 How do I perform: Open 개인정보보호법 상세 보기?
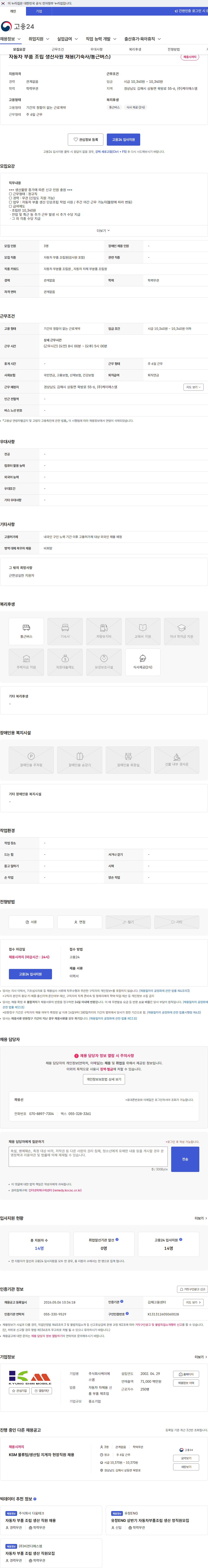[x=104, y=1079]
